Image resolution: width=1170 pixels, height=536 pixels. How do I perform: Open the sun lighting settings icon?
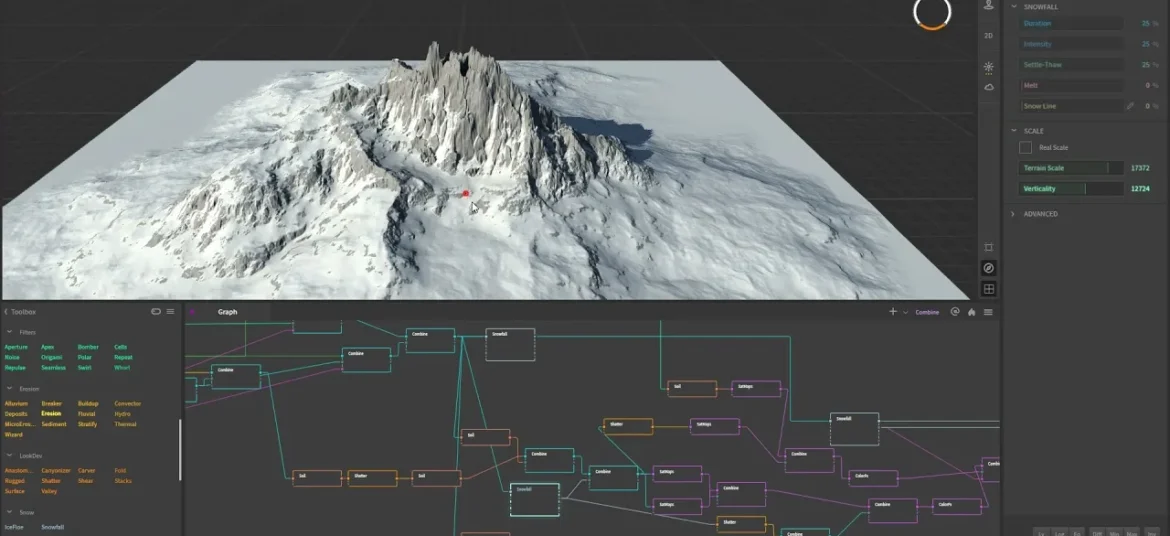click(x=989, y=67)
